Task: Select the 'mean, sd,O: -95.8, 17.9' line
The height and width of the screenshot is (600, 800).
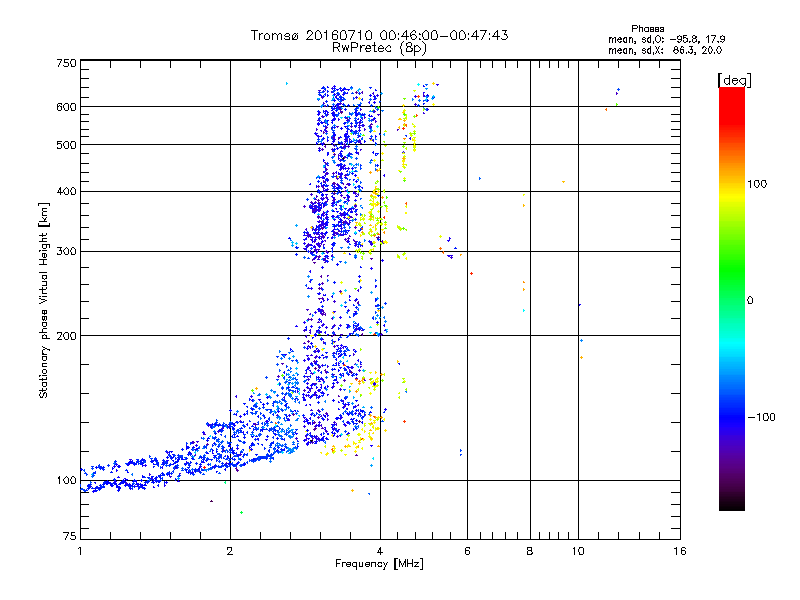Action: 666,39
